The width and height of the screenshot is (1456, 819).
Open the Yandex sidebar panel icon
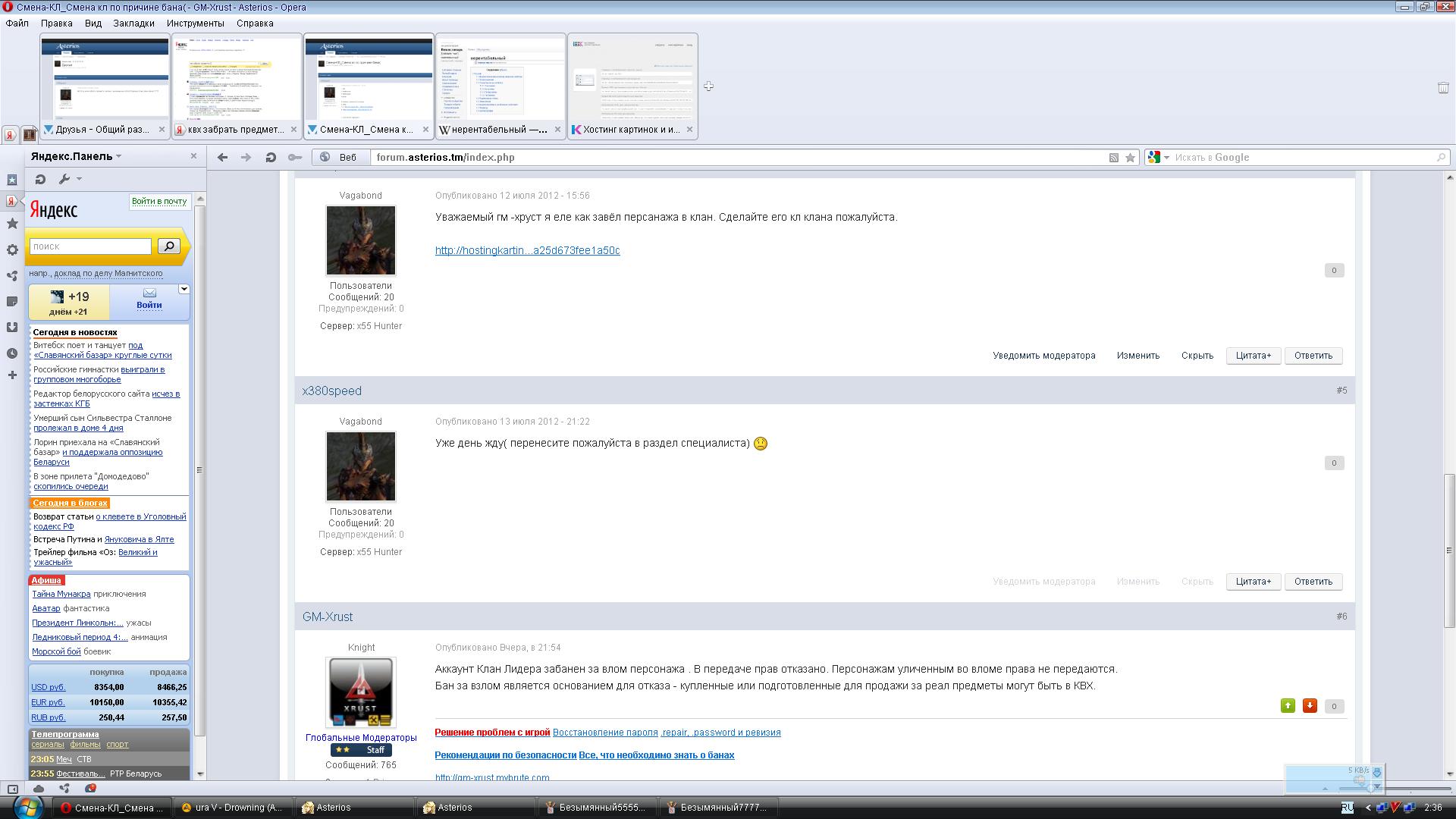[11, 201]
